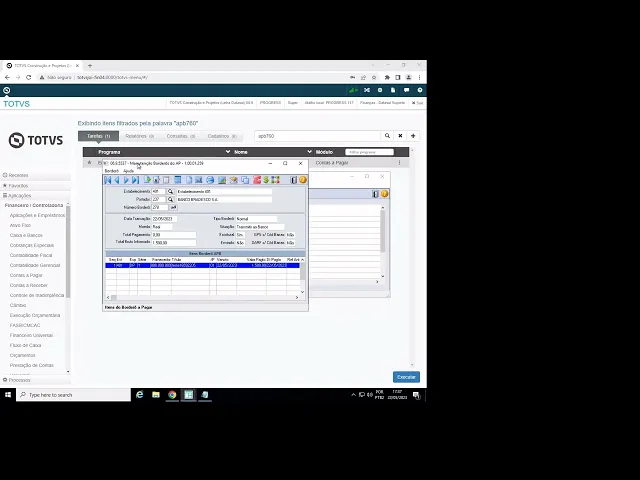Click the TOTVS round logo in header

(7, 90)
